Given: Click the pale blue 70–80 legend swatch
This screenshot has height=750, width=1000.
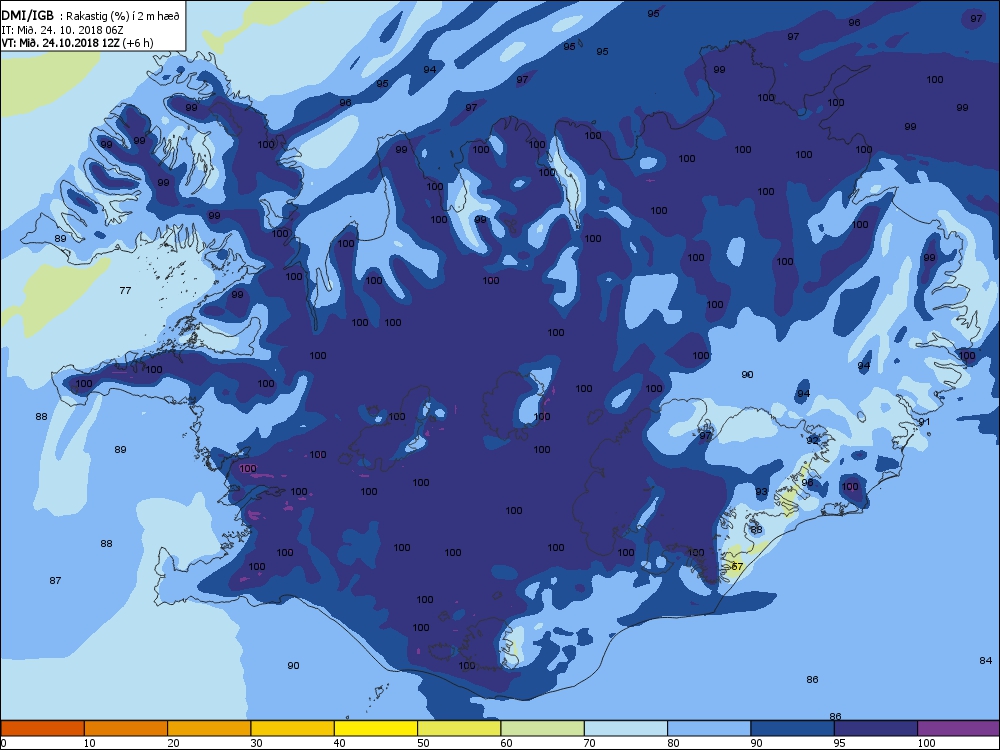Looking at the screenshot, I should (626, 728).
